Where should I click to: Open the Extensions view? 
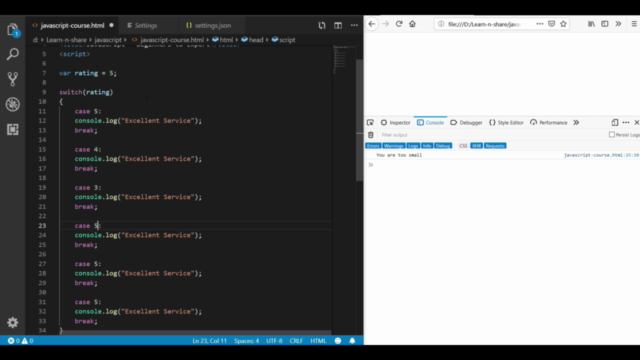pyautogui.click(x=13, y=129)
